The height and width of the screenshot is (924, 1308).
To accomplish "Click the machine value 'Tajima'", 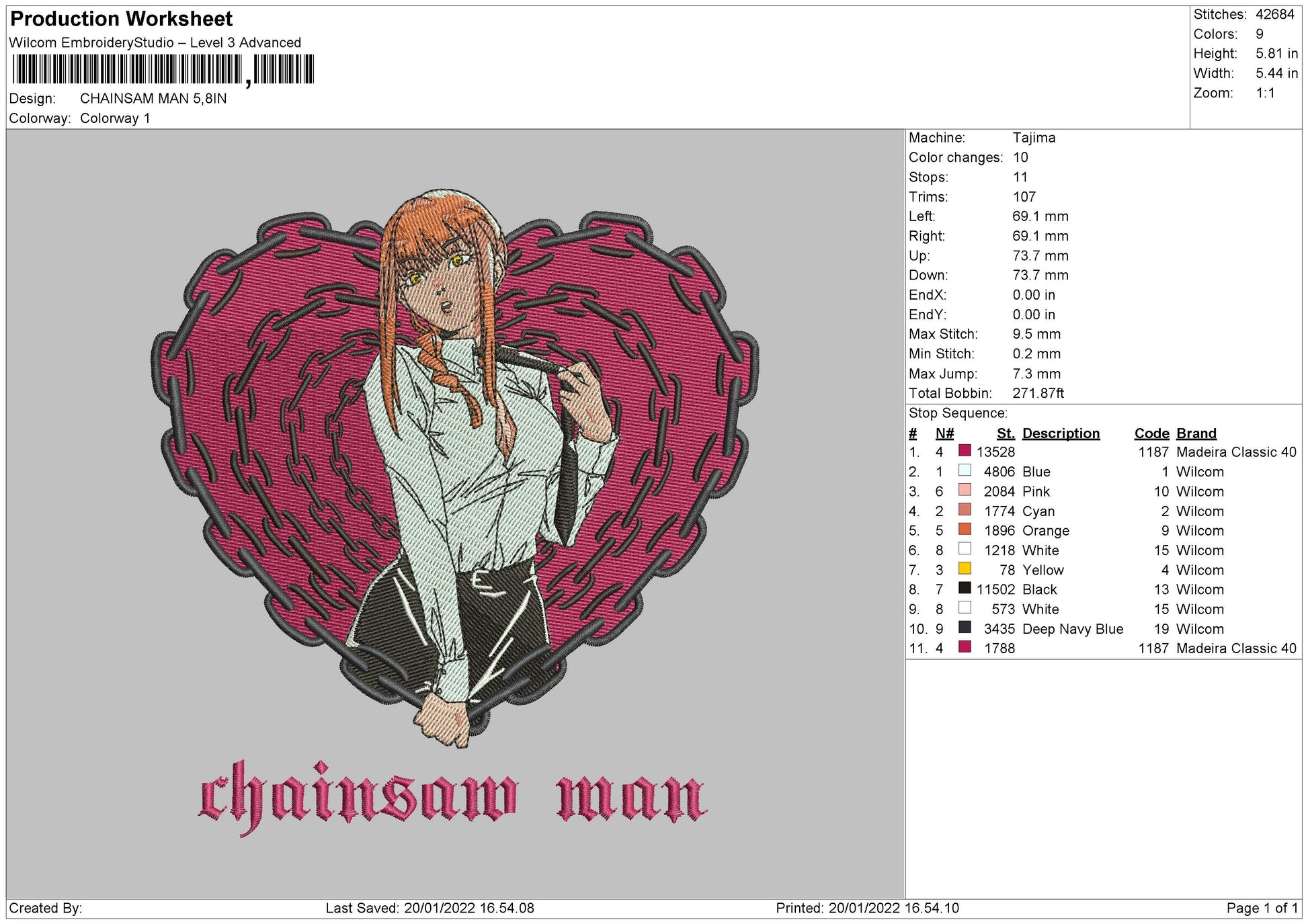I will 1034,138.
